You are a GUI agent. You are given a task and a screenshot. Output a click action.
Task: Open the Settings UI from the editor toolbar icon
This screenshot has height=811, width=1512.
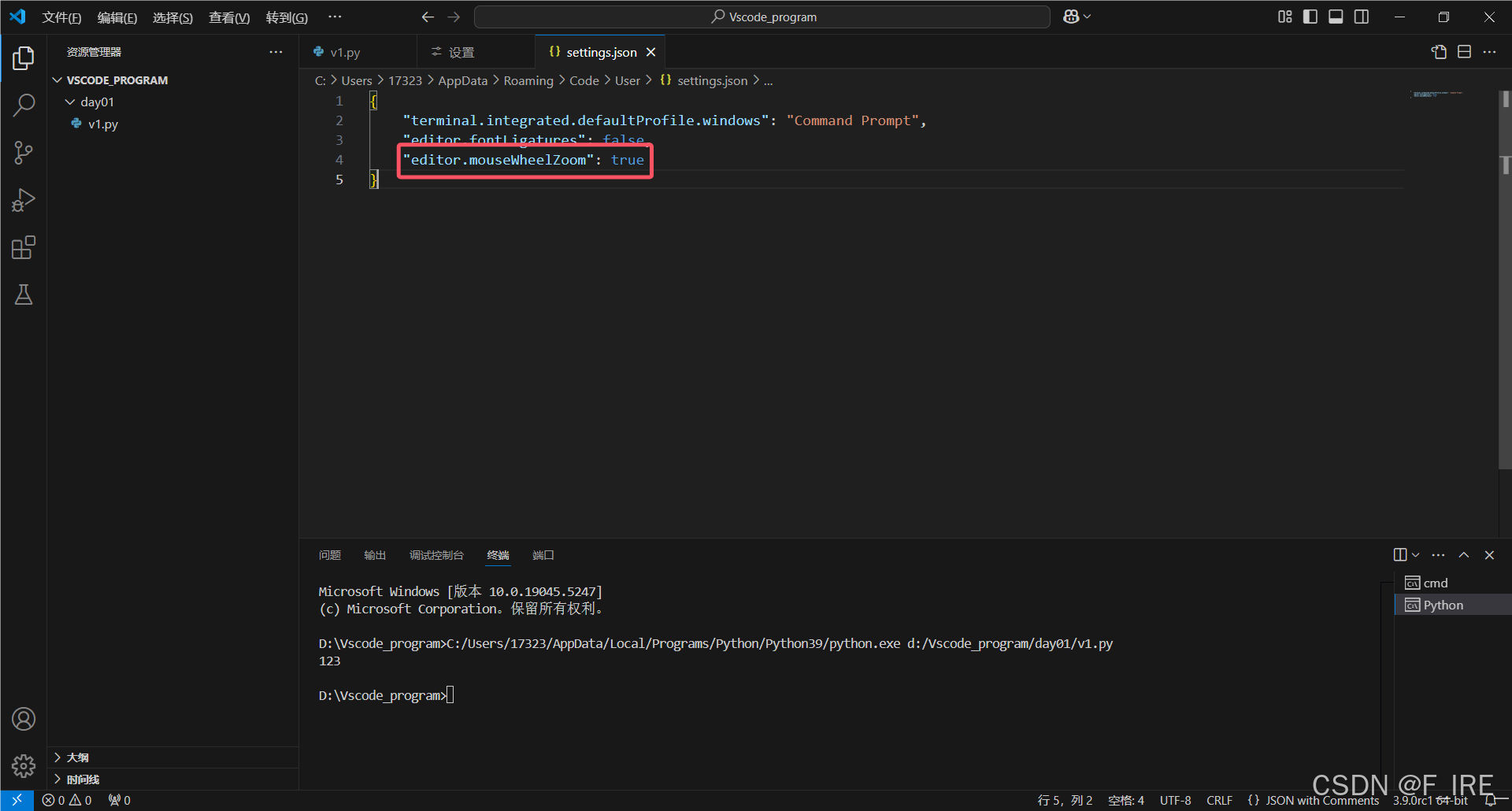coord(1439,52)
